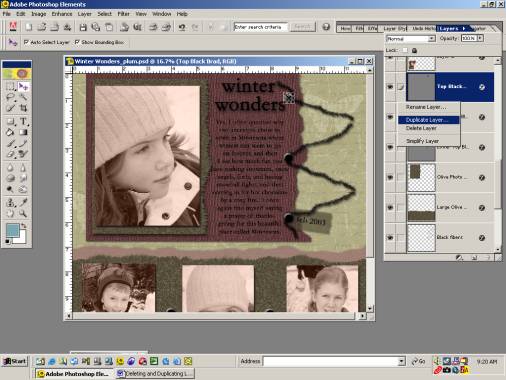Reset default colors small black-white icon
Viewport: 506px width, 380px height.
pyautogui.click(x=8, y=241)
